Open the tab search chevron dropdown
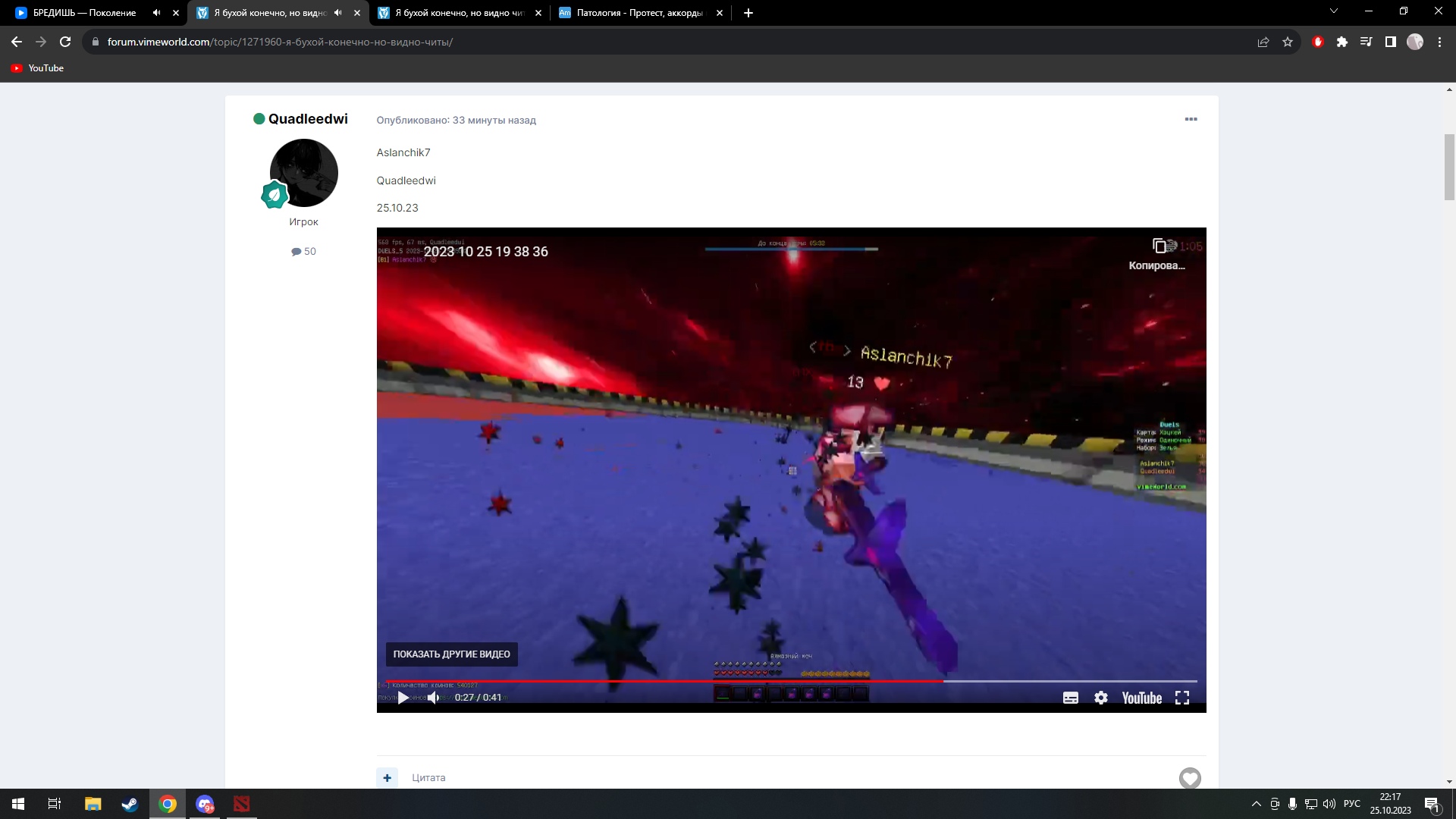Viewport: 1456px width, 819px height. click(1333, 11)
